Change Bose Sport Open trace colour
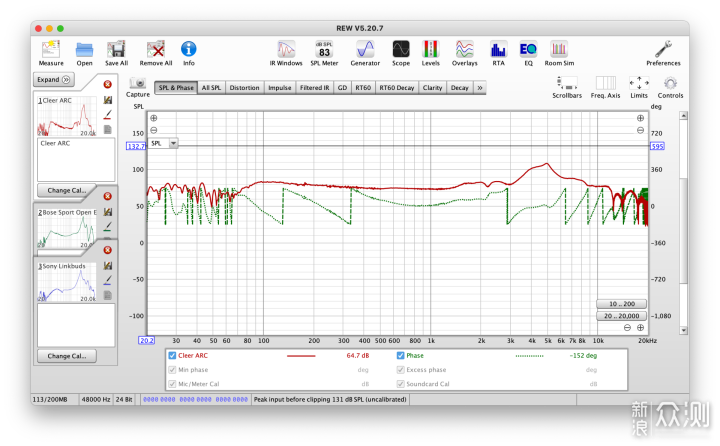Image resolution: width=720 pixels, height=446 pixels. 107,226
